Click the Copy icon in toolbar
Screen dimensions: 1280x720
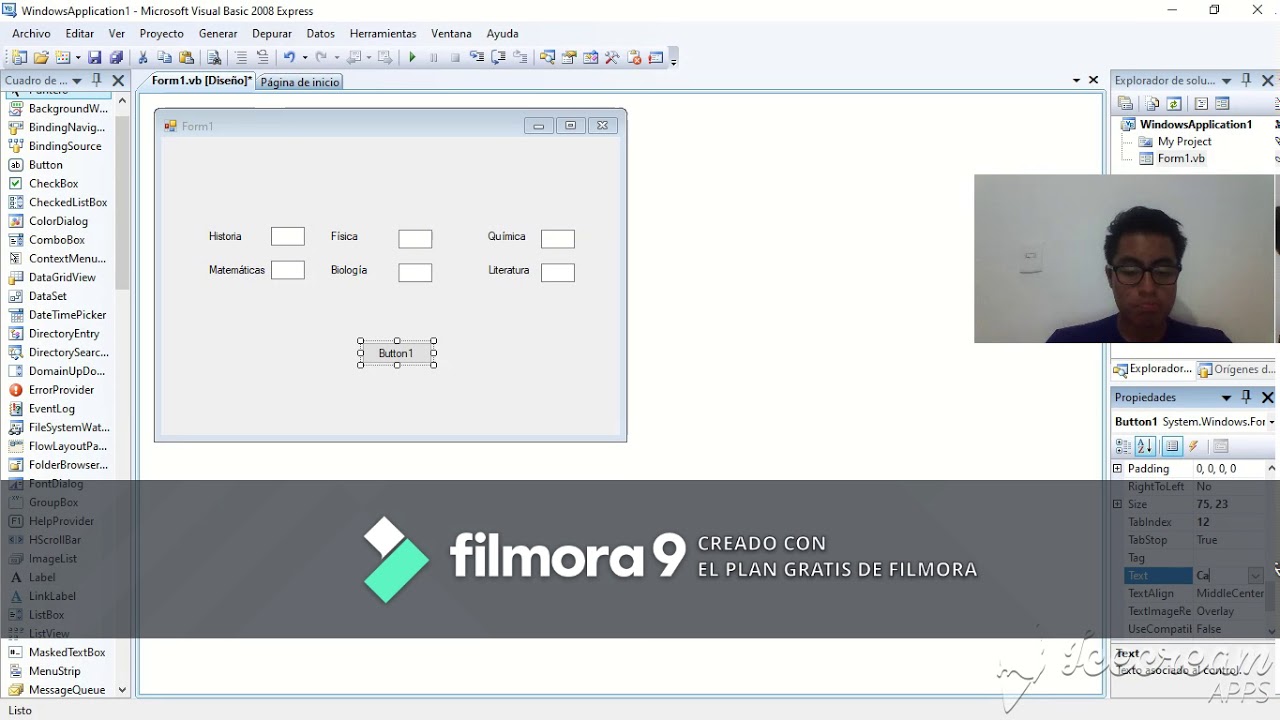point(164,58)
